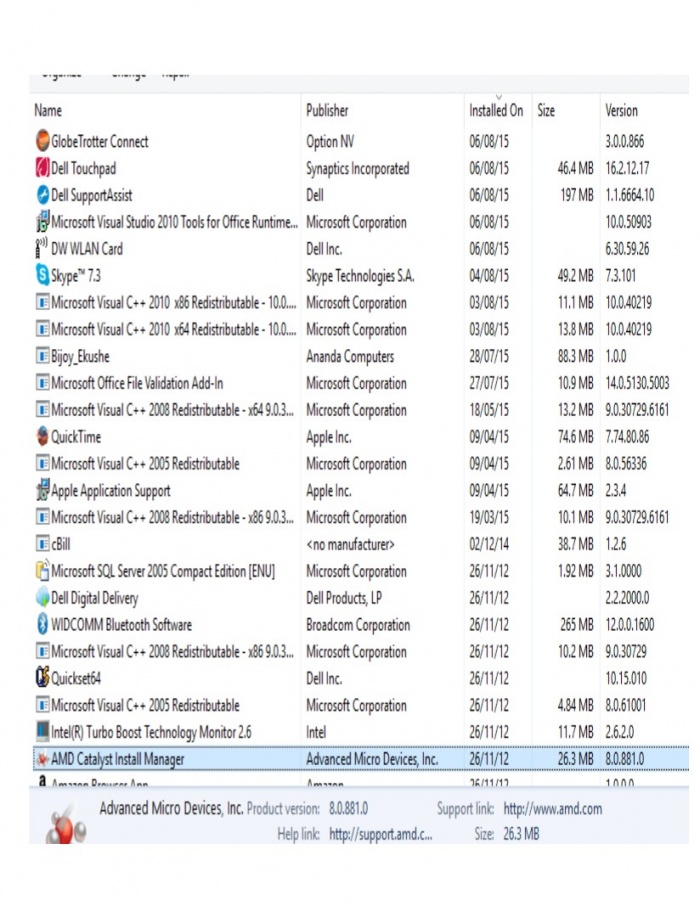700x906 pixels.
Task: Select the 'Bijoy_Ekushe' program name
Action: pyautogui.click(x=80, y=357)
